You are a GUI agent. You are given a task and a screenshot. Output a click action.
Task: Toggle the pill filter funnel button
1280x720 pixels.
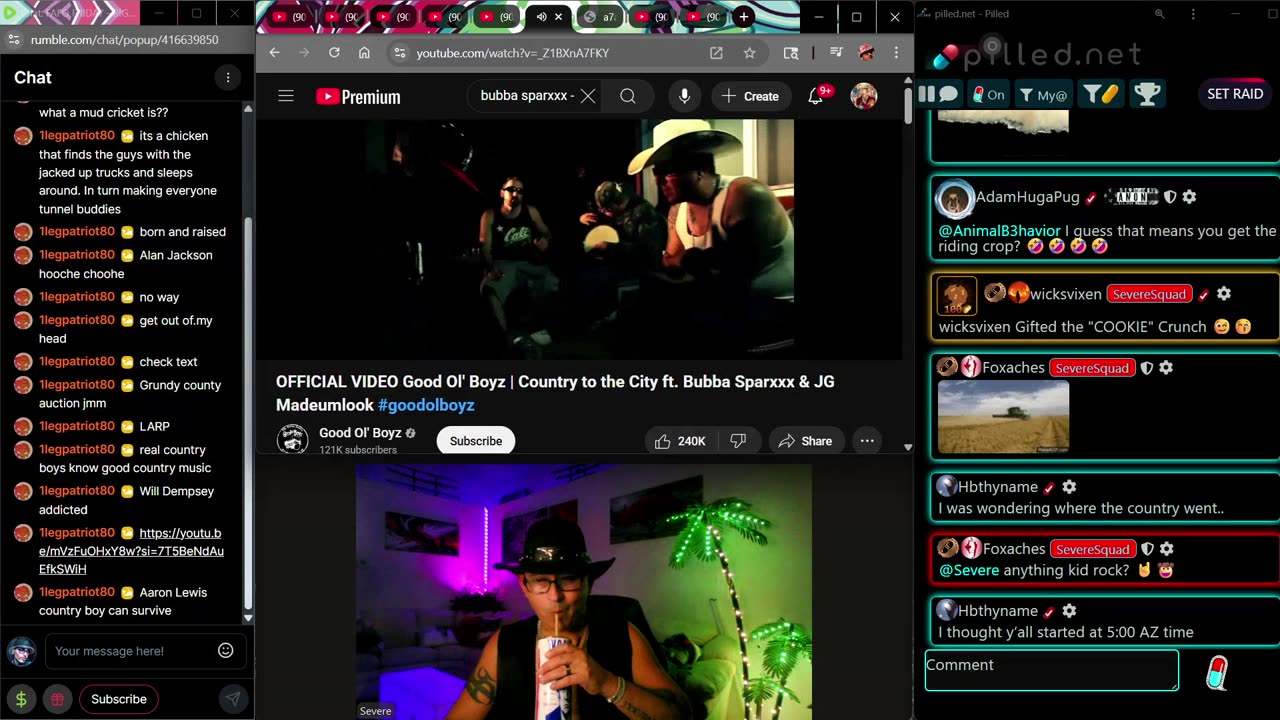point(1101,94)
